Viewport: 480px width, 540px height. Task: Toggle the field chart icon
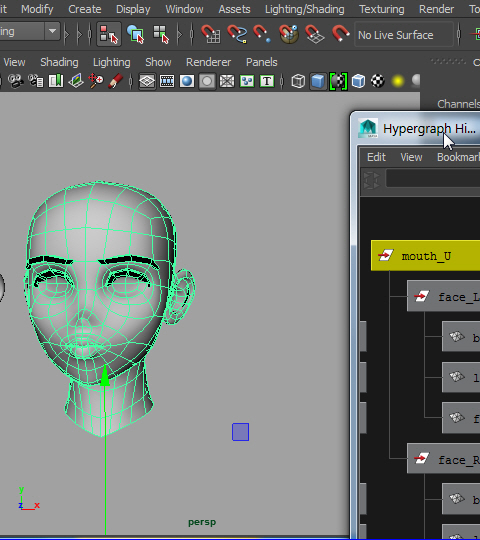[x=227, y=81]
